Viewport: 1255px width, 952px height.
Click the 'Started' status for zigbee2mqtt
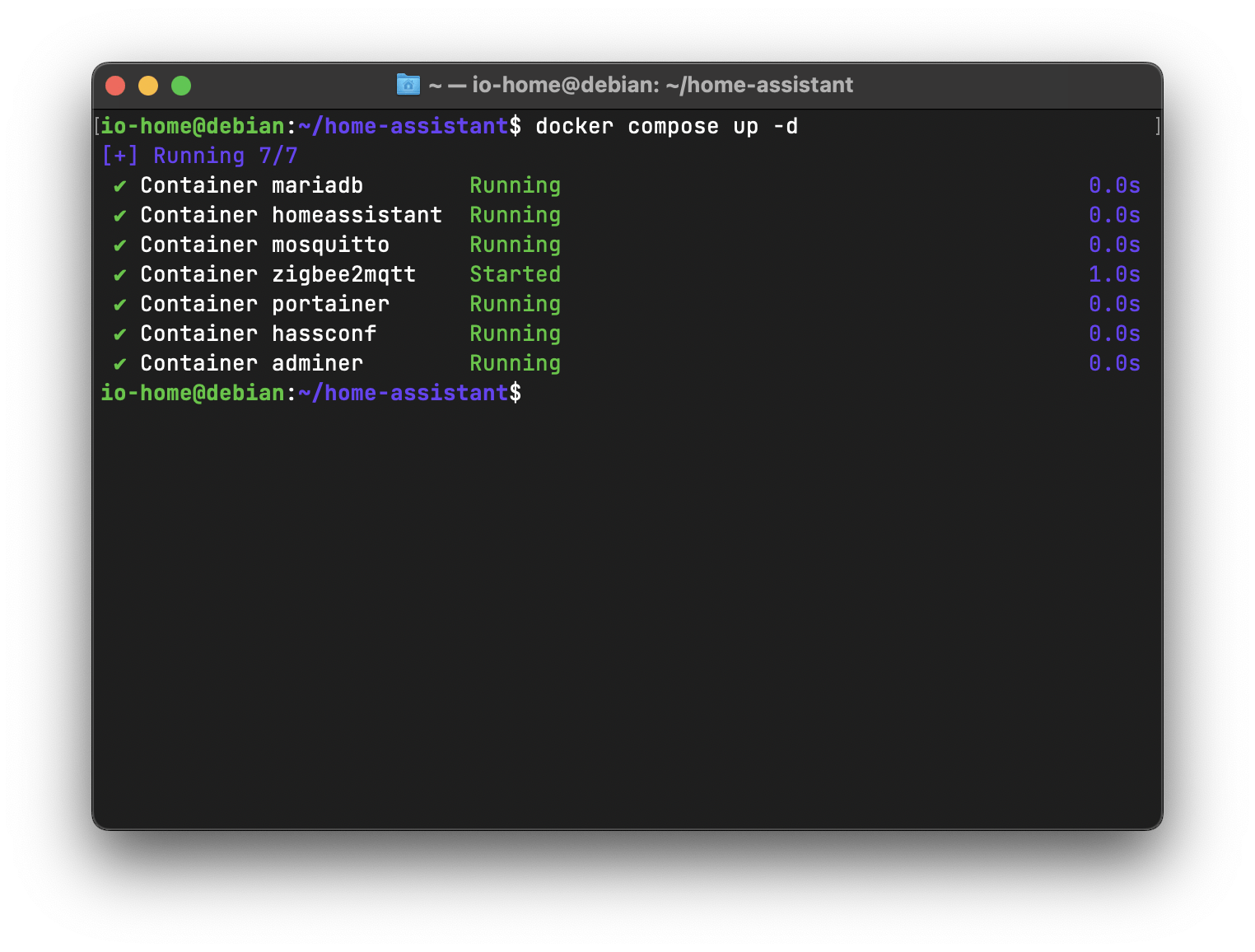[515, 274]
